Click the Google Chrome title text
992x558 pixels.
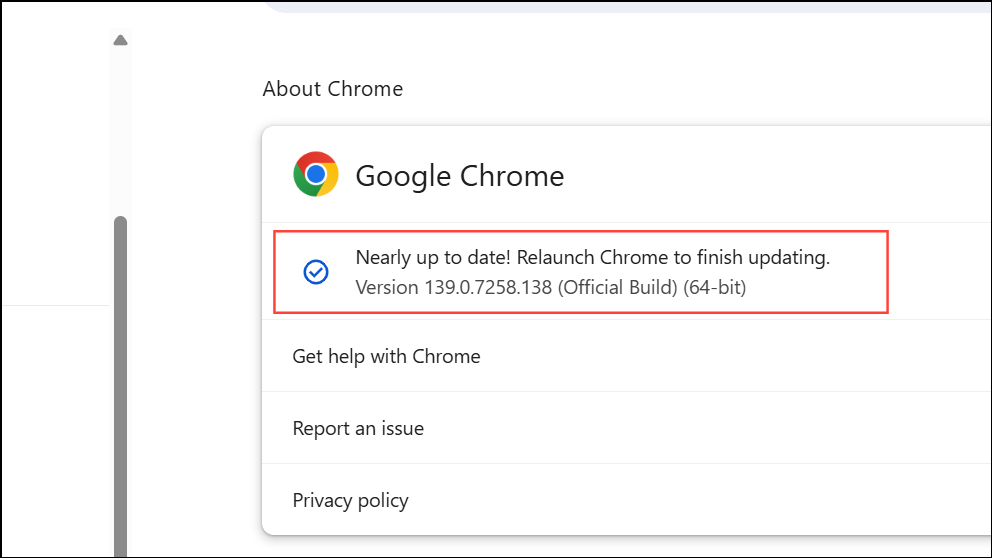coord(459,176)
